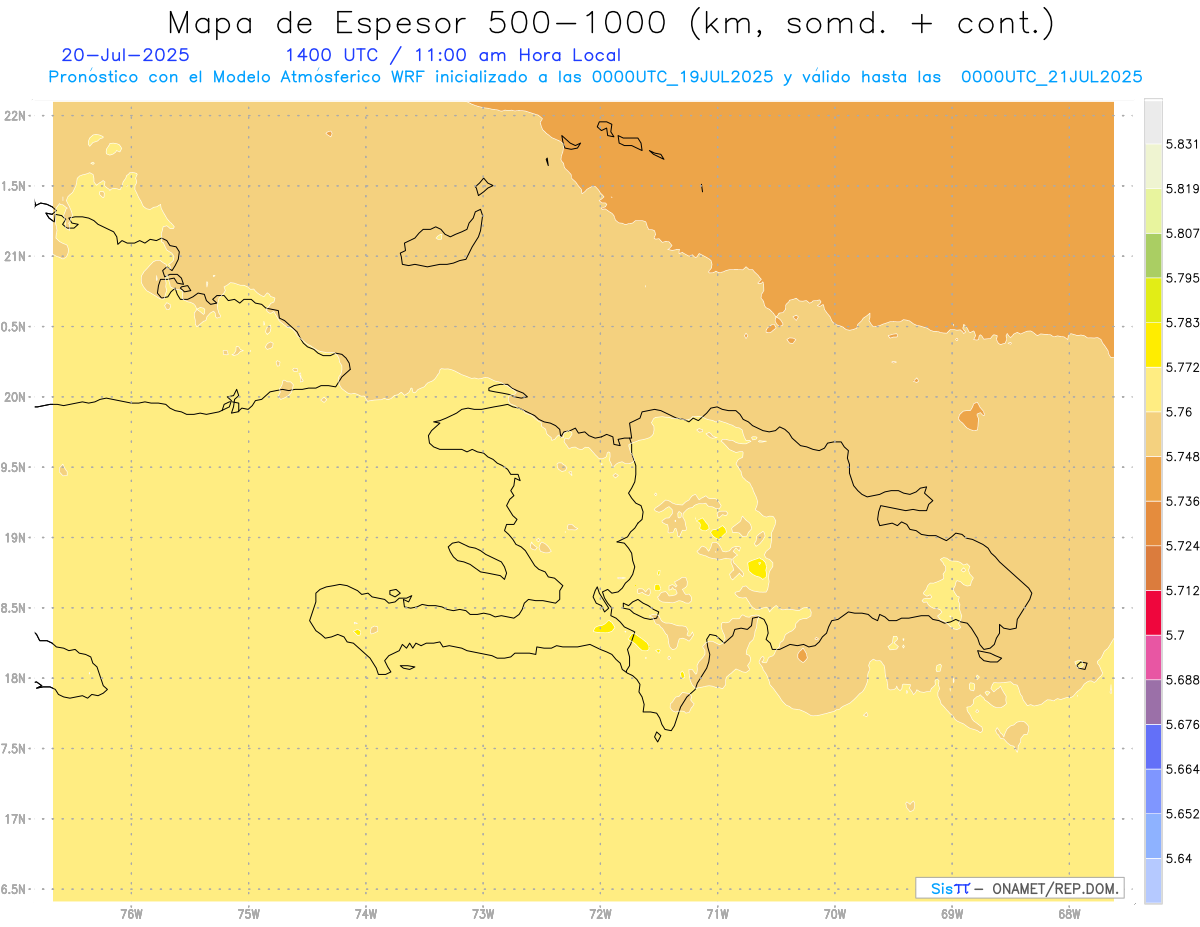
Task: Select the orange swatch between 5.748 and 5.736
Action: [1153, 478]
